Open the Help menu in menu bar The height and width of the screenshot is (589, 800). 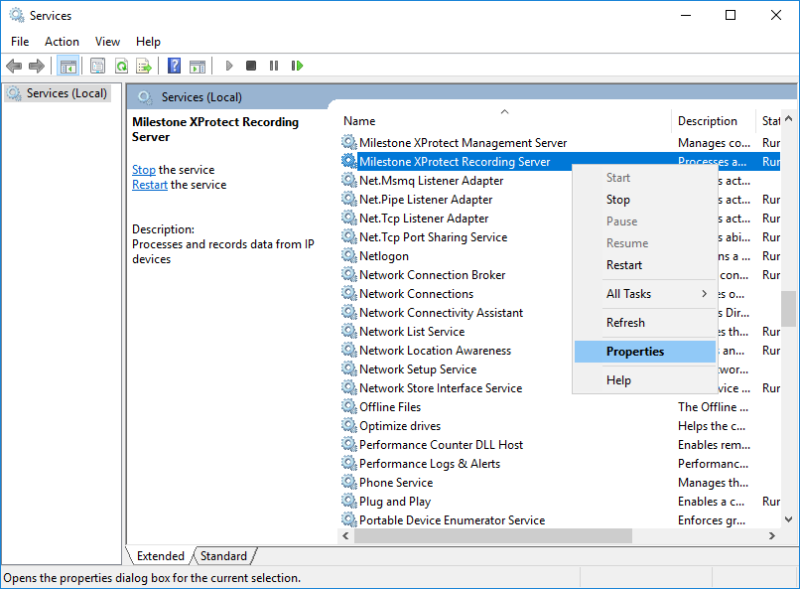click(x=148, y=41)
